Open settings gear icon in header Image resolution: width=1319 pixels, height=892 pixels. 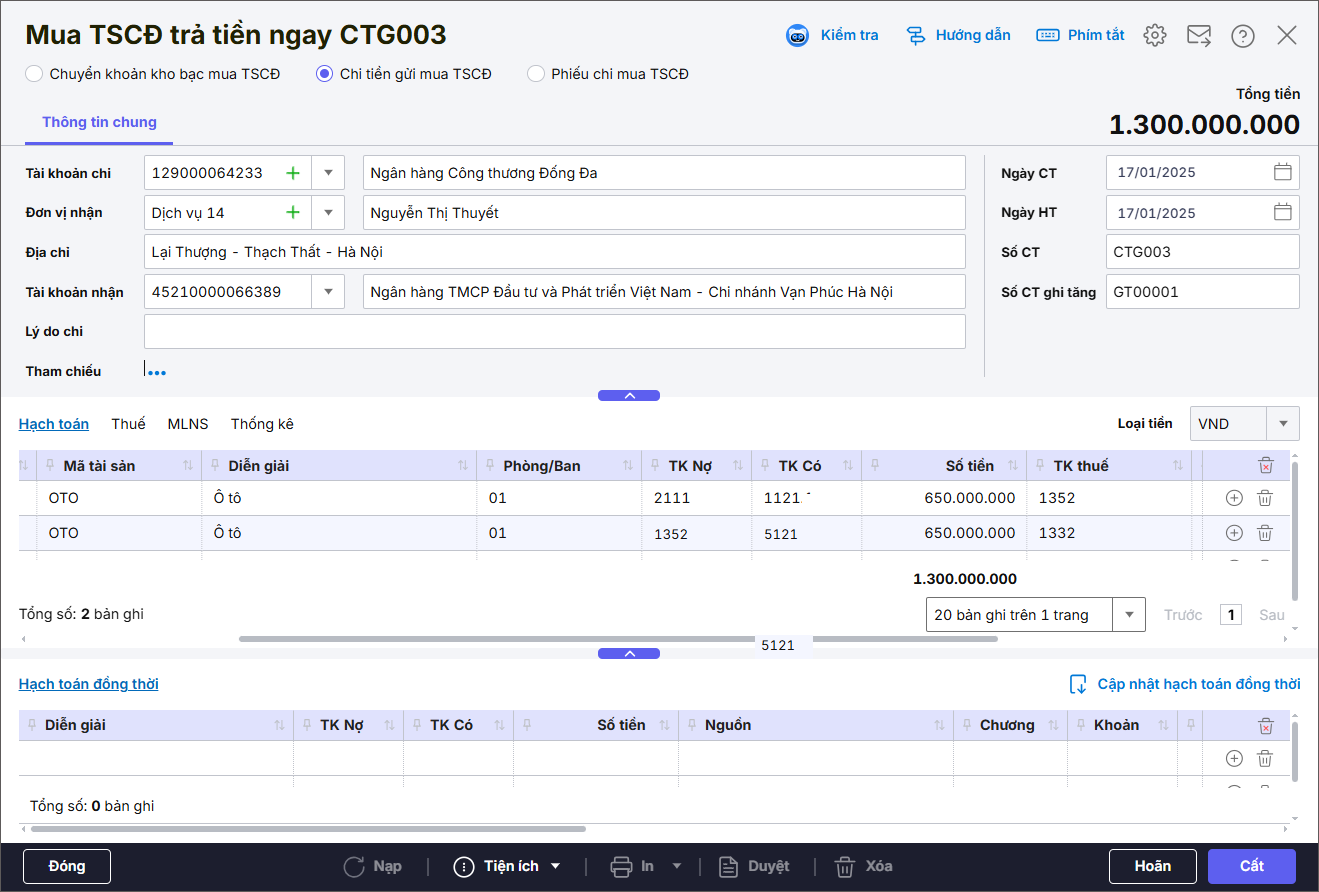click(x=1155, y=35)
